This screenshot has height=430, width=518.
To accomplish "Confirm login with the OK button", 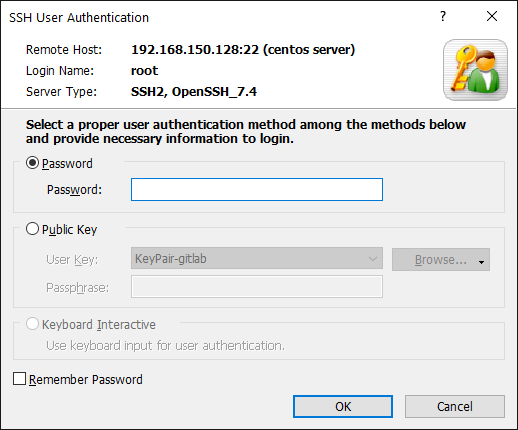I will [x=343, y=406].
